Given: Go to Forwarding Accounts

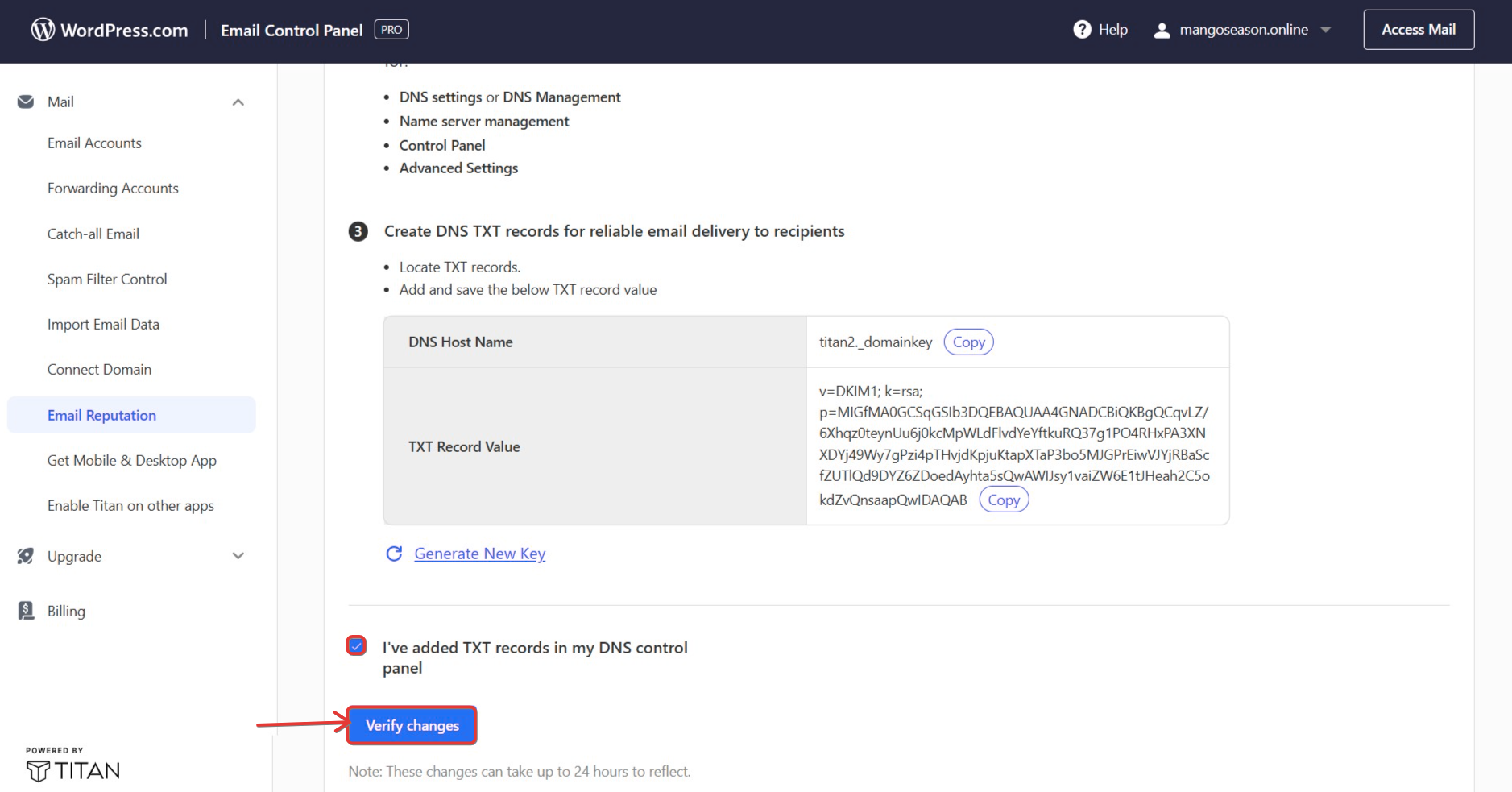Looking at the screenshot, I should click(113, 189).
